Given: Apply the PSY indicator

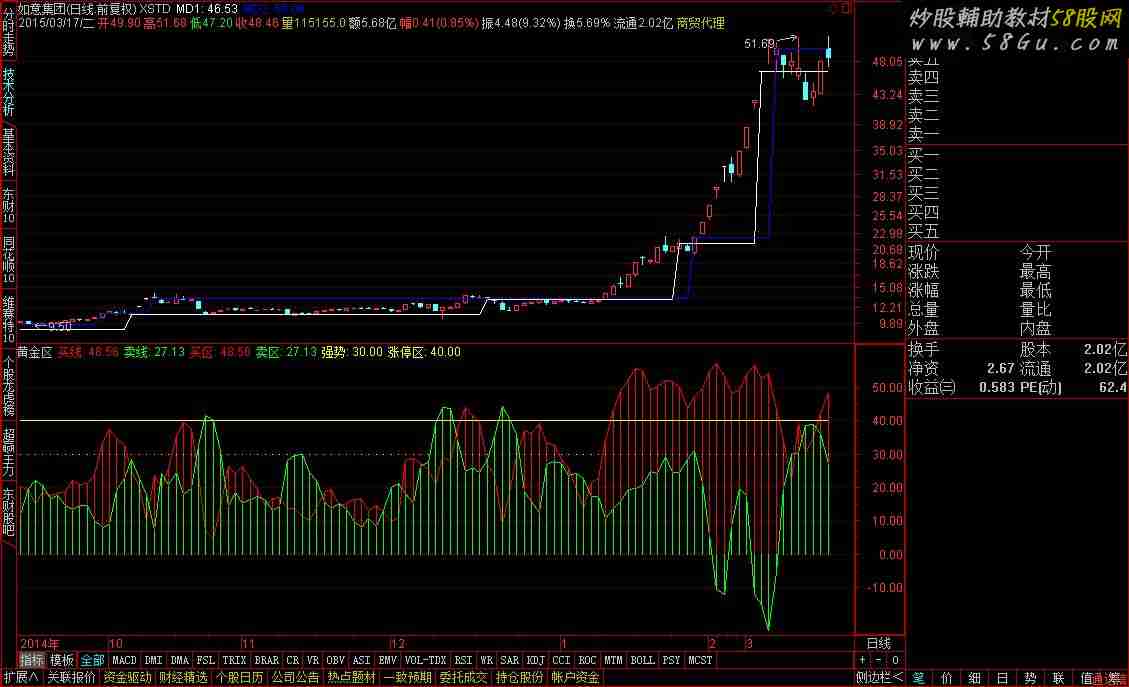Looking at the screenshot, I should 671,660.
